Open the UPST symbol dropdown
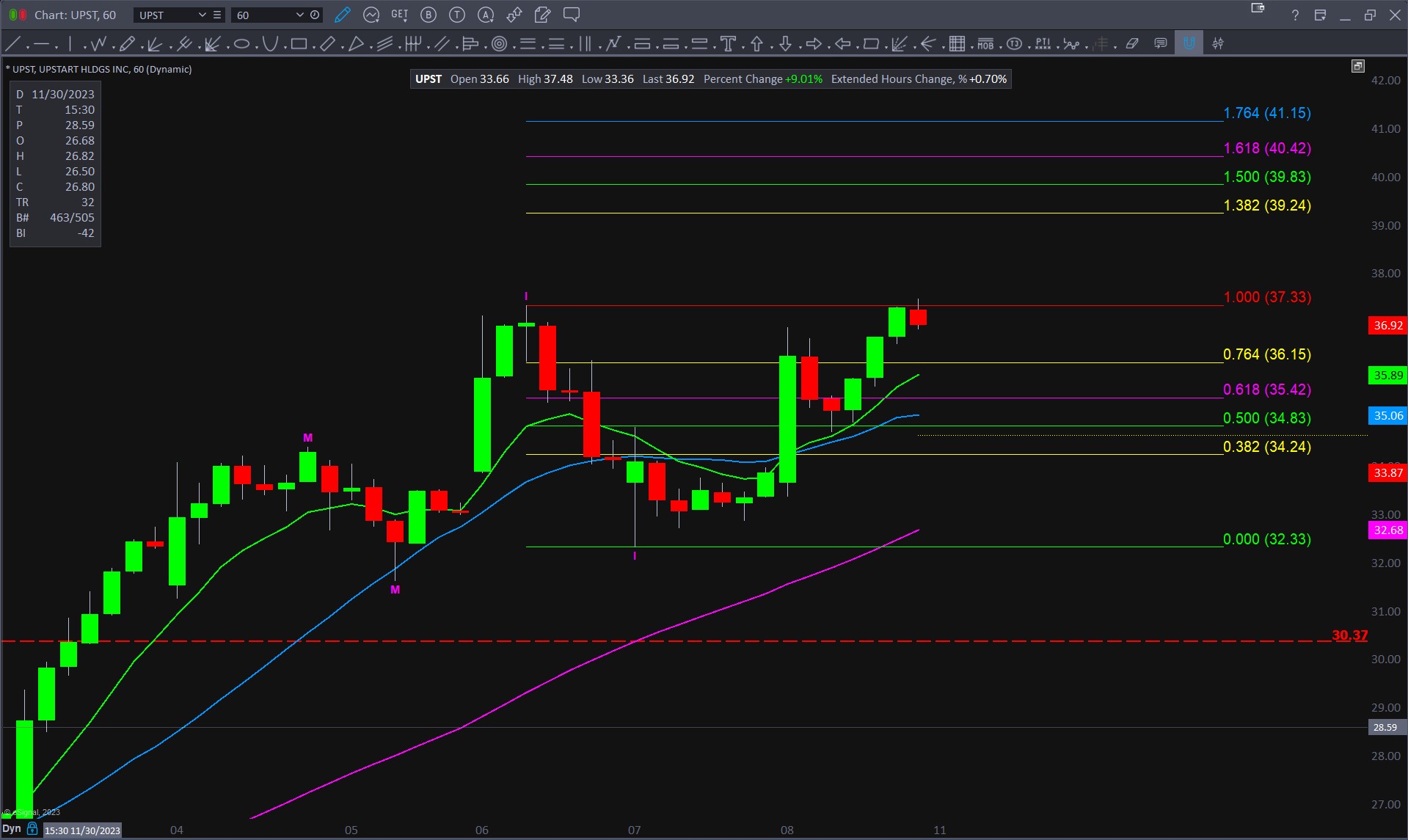Image resolution: width=1408 pixels, height=840 pixels. point(202,15)
